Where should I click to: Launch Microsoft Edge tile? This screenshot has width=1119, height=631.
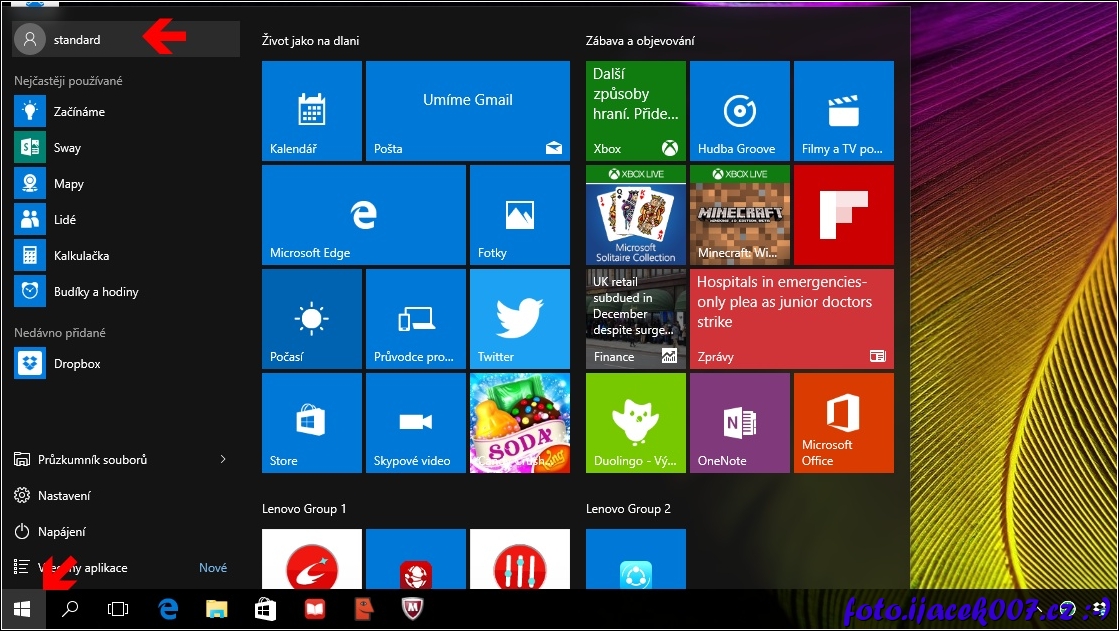(363, 215)
